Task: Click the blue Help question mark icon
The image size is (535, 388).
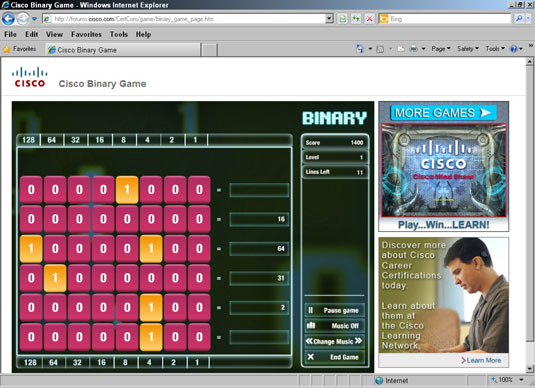Action: point(514,49)
